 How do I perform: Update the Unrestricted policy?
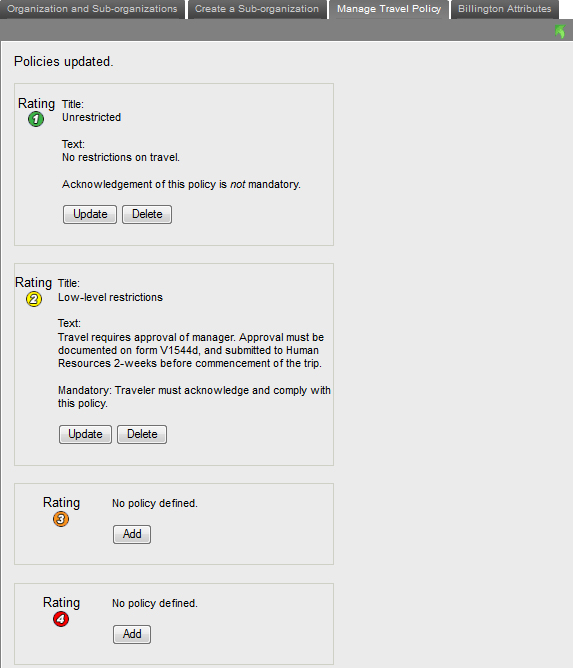click(90, 214)
